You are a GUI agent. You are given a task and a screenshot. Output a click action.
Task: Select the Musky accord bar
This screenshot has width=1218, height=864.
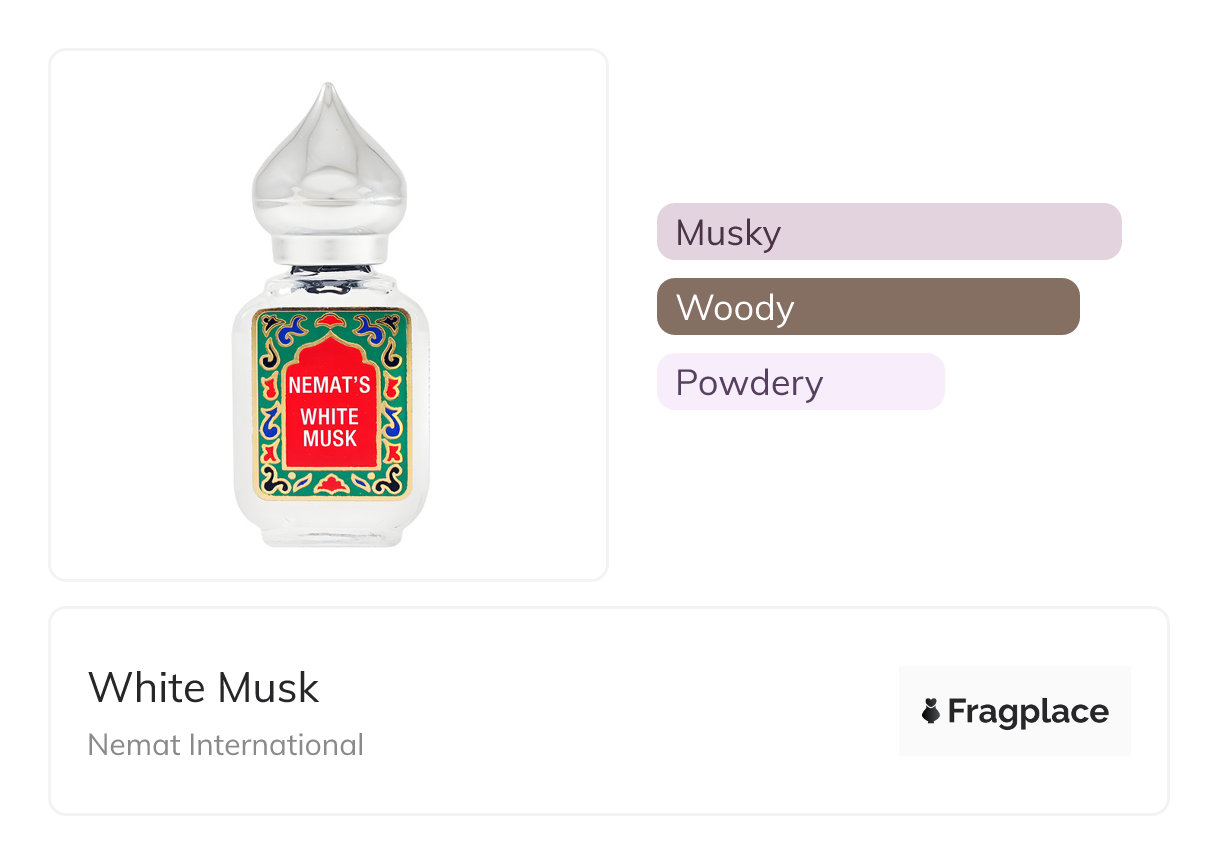pyautogui.click(x=950, y=232)
